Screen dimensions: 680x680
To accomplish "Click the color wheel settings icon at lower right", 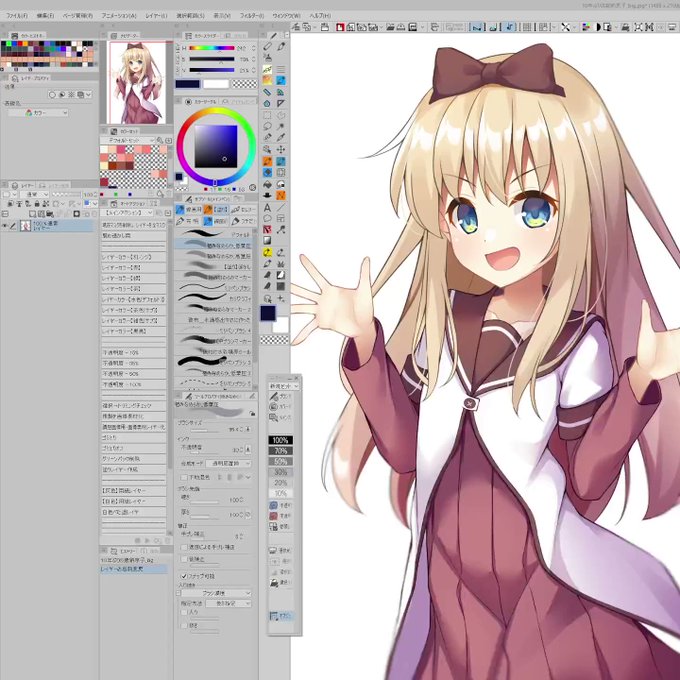I will pyautogui.click(x=252, y=188).
